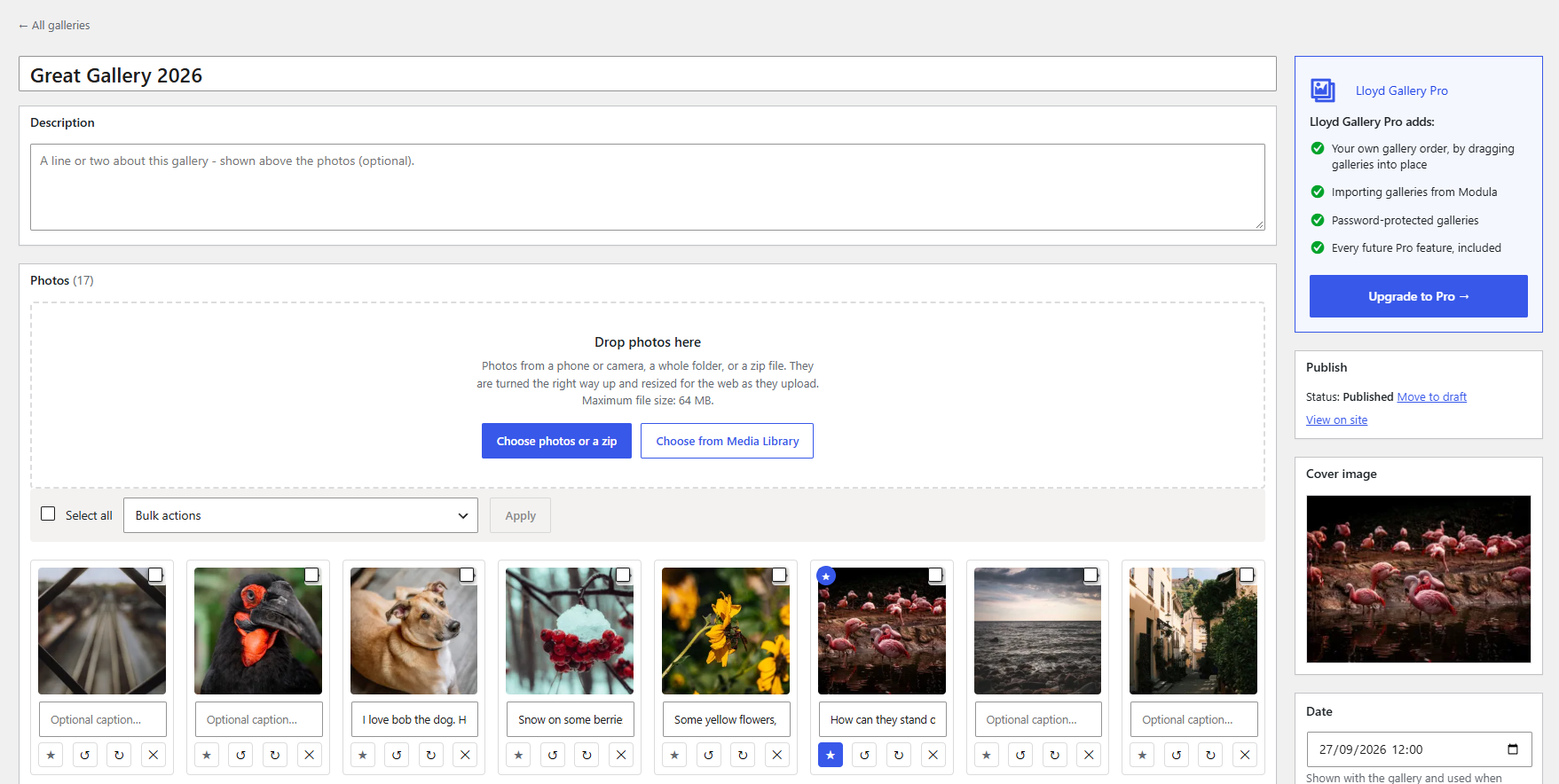Rotate the hornbill bird photo left
The image size is (1559, 784).
[241, 755]
